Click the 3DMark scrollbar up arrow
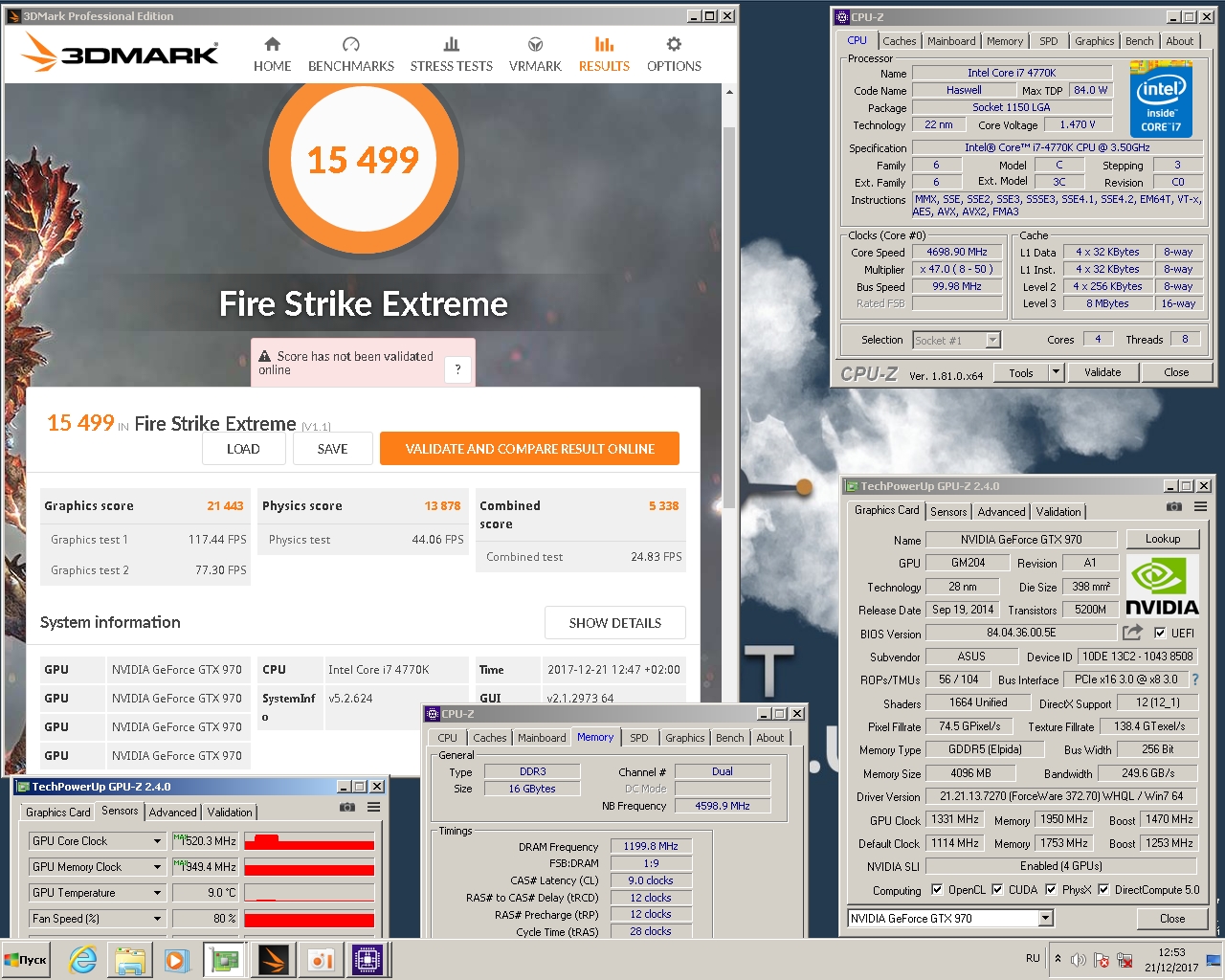Image resolution: width=1225 pixels, height=980 pixels. 728,92
